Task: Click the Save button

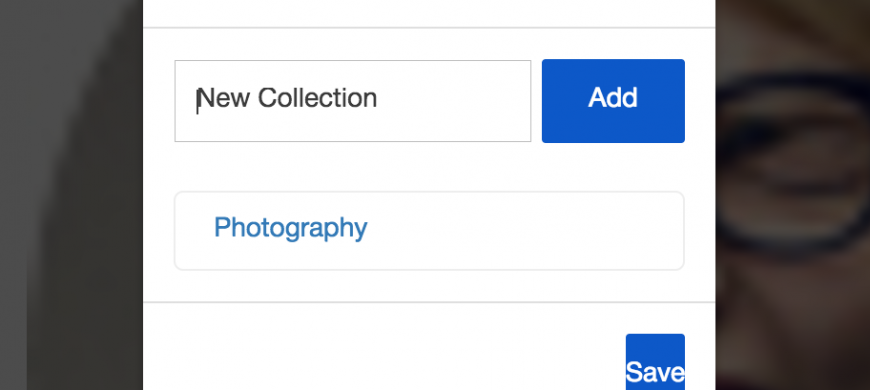Action: point(655,362)
